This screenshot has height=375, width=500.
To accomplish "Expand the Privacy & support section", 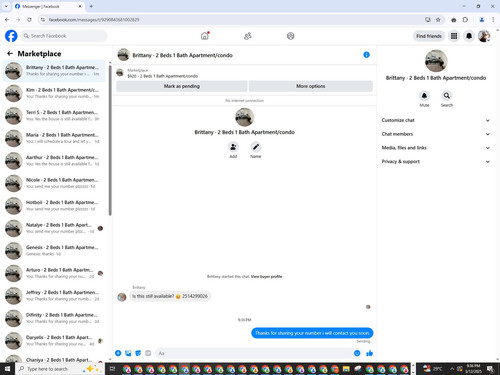I will pyautogui.click(x=436, y=161).
